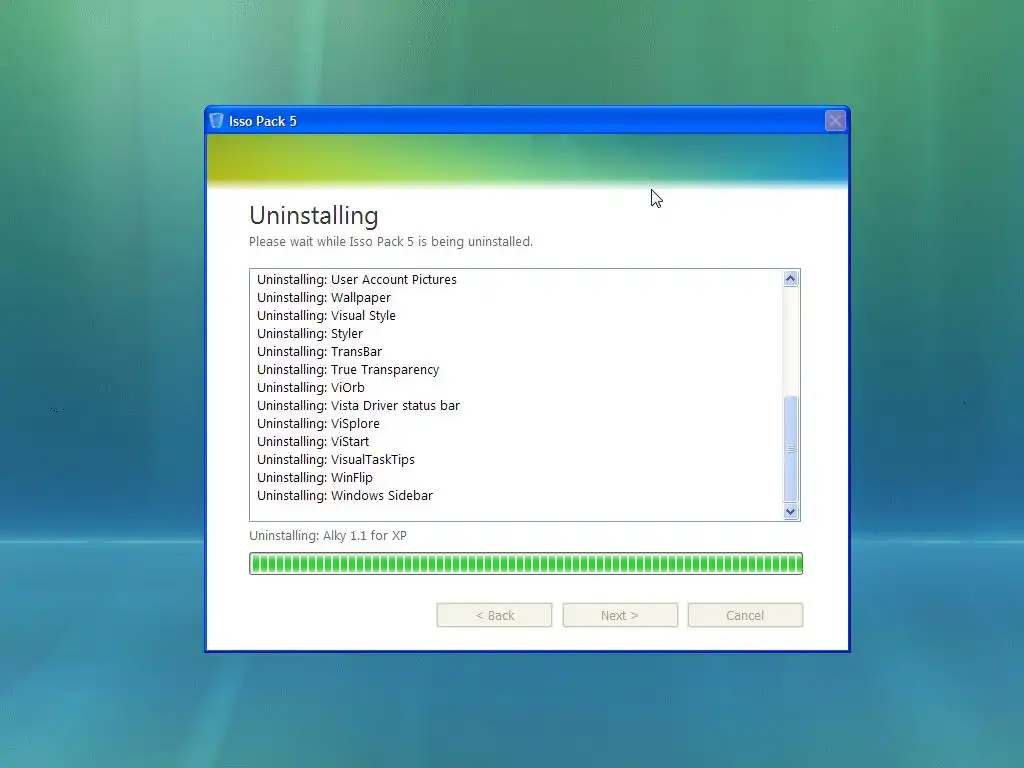Select the 'Uninstalling: User Account Pictures' line
The width and height of the screenshot is (1024, 768).
[357, 280]
